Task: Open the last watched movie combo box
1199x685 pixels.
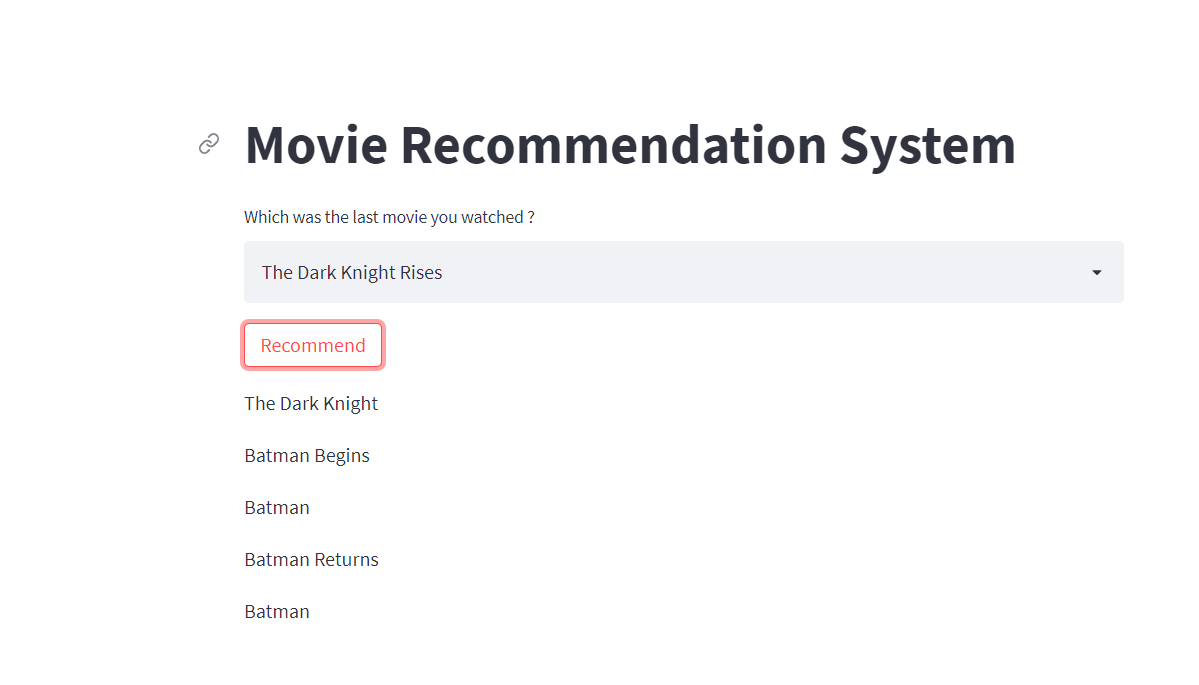Action: pyautogui.click(x=684, y=271)
